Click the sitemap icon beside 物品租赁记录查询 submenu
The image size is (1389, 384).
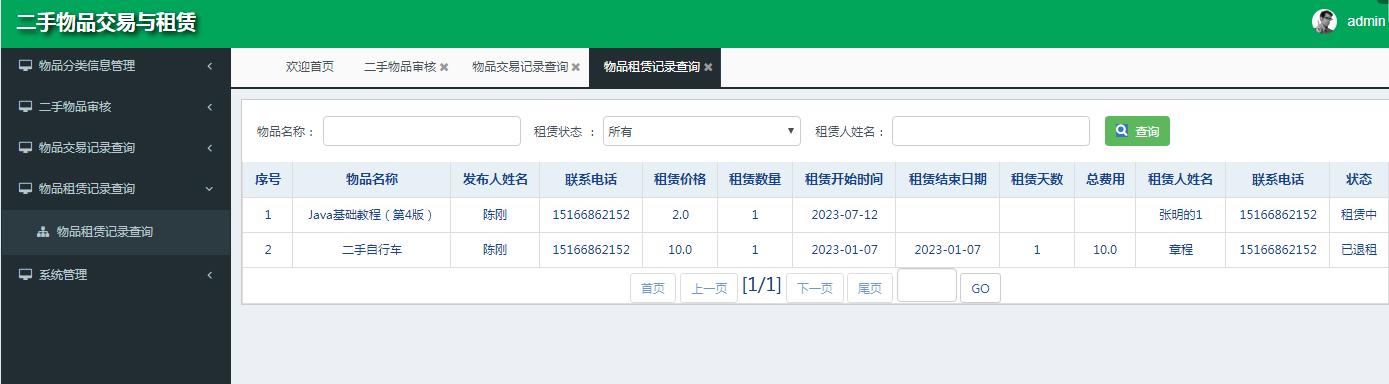pyautogui.click(x=43, y=232)
